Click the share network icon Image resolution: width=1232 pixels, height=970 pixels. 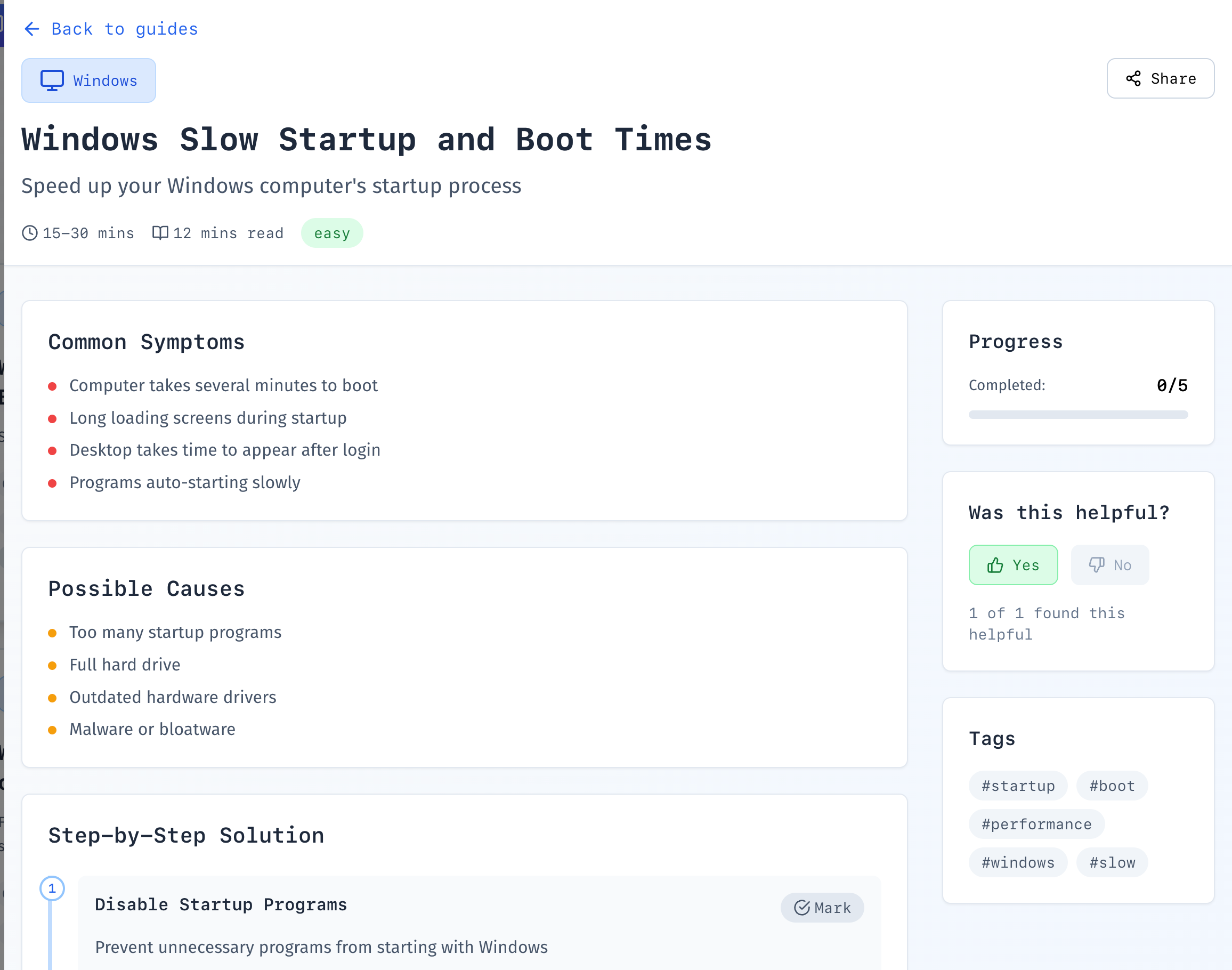[x=1133, y=78]
